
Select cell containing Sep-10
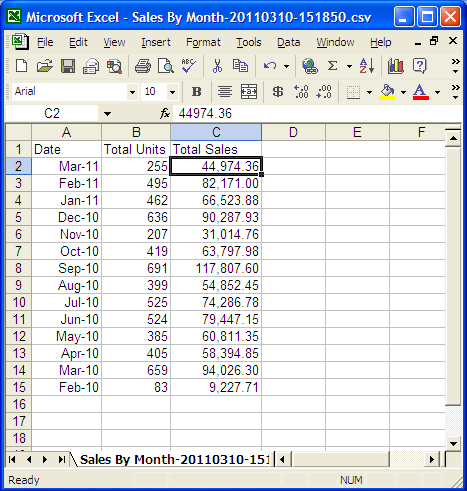tap(67, 268)
